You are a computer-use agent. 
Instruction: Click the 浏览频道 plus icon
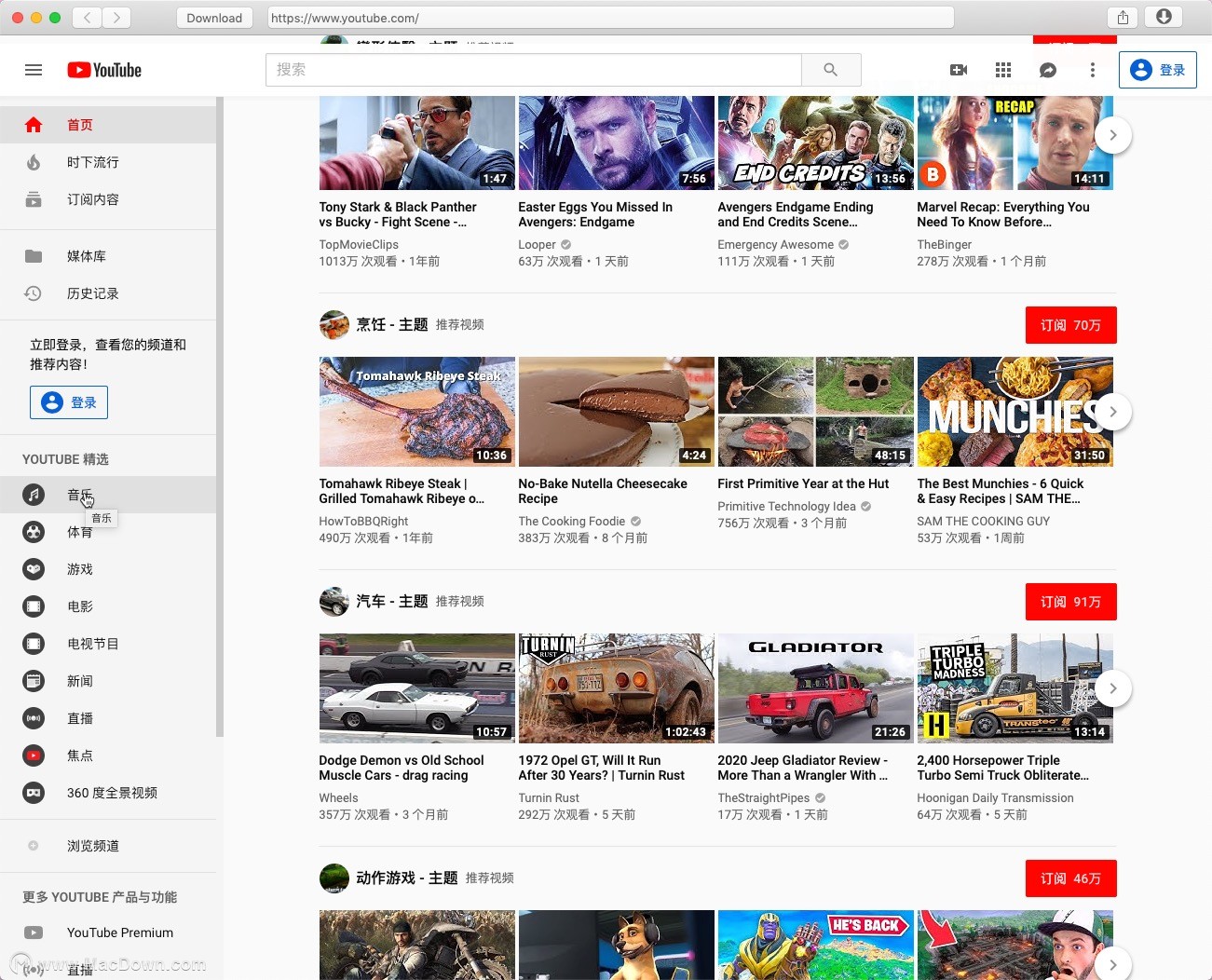tap(34, 846)
